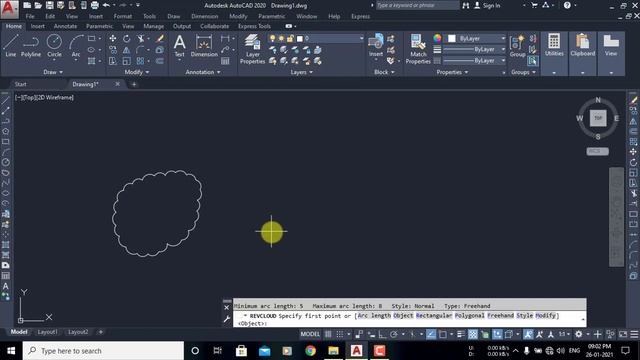
Task: Click the Dimension tool
Action: click(x=204, y=45)
